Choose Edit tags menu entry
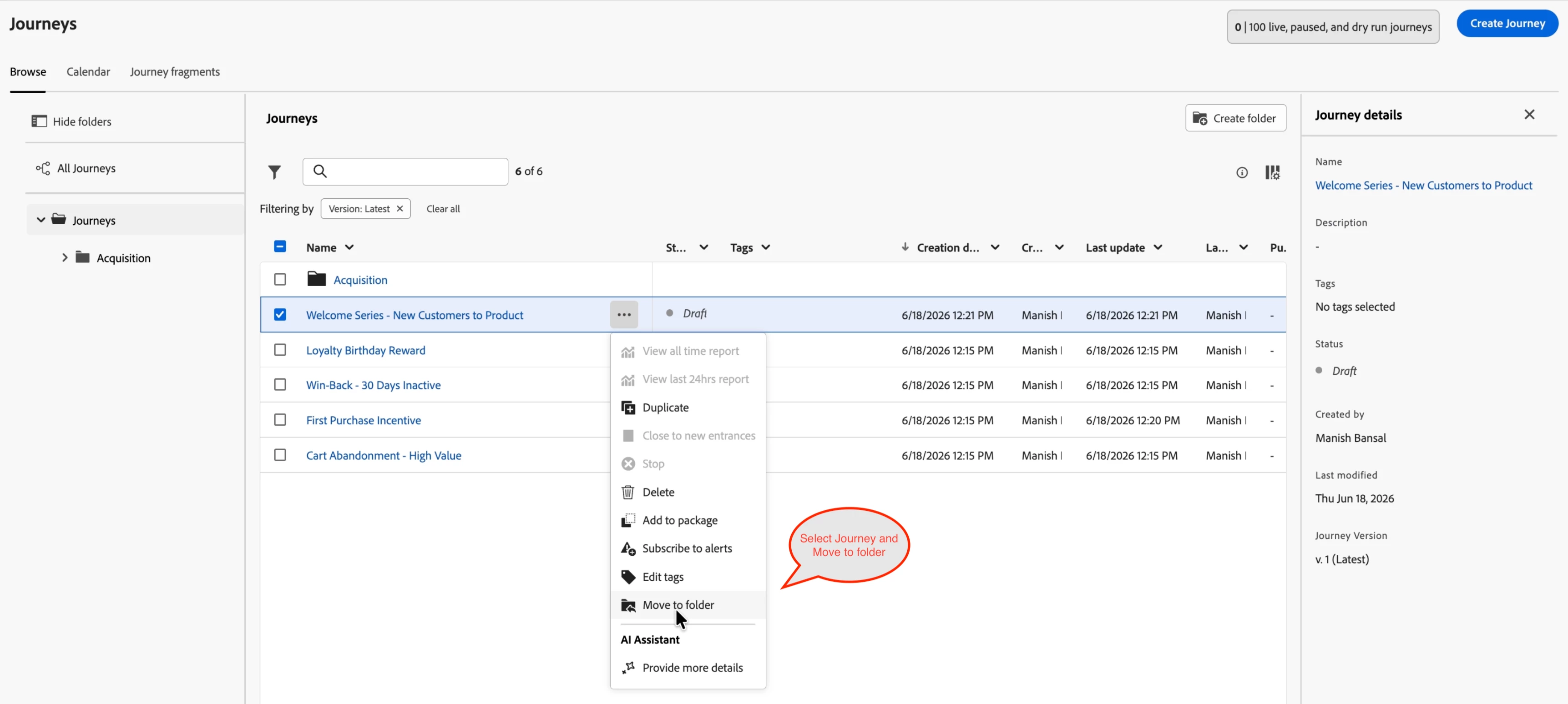The width and height of the screenshot is (1568, 704). click(x=688, y=576)
